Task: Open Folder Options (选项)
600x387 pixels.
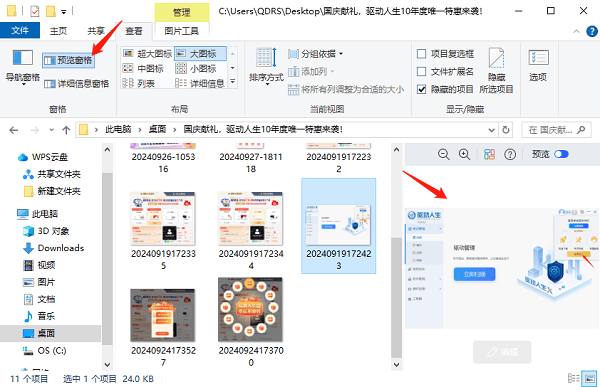Action: click(x=538, y=66)
